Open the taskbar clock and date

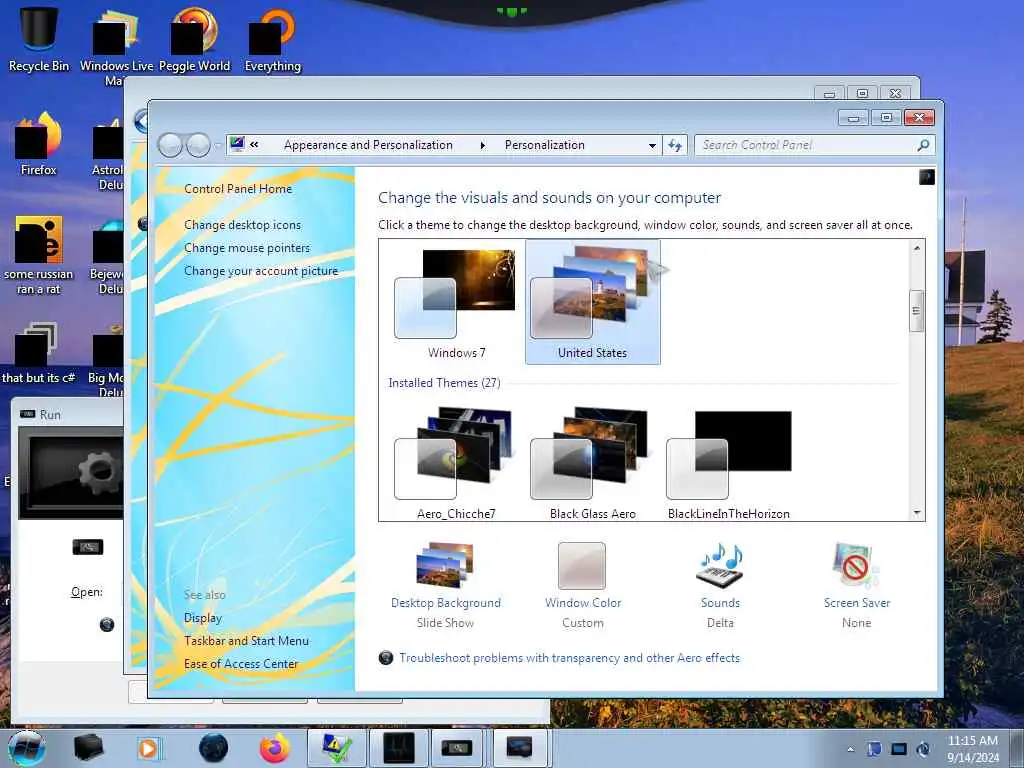973,749
